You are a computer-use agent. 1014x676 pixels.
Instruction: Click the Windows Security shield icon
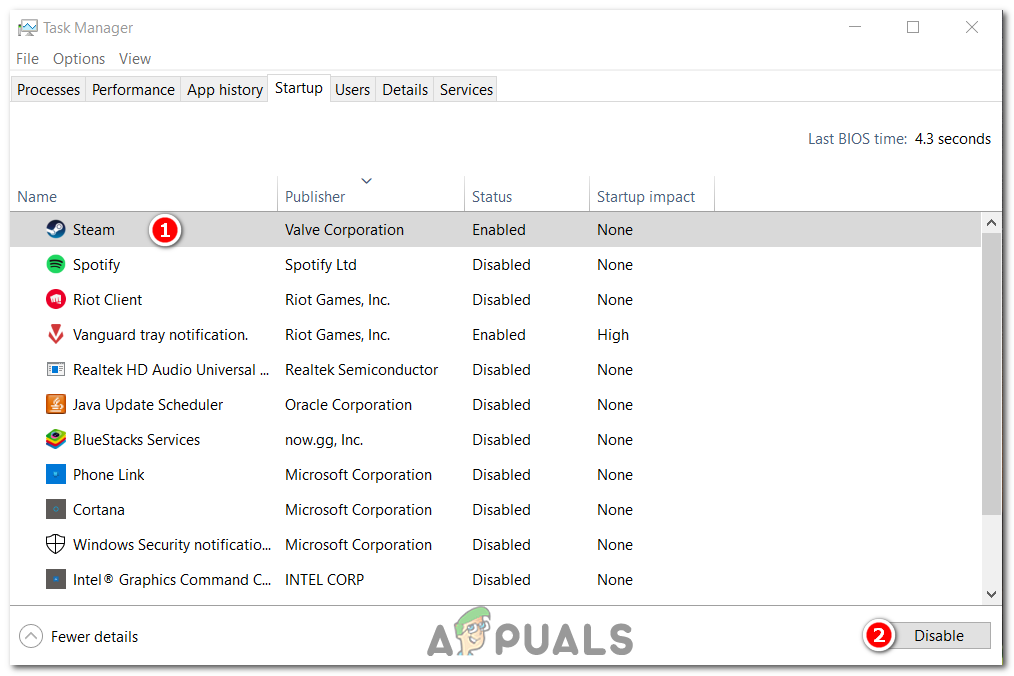[x=56, y=544]
